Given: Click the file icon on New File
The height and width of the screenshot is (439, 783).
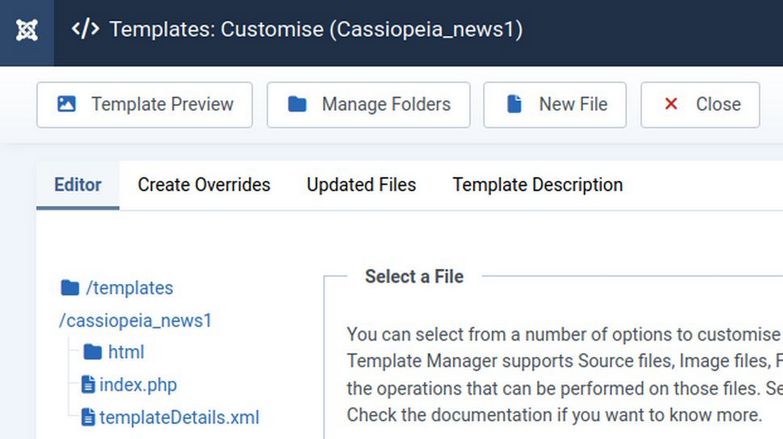Looking at the screenshot, I should (514, 104).
